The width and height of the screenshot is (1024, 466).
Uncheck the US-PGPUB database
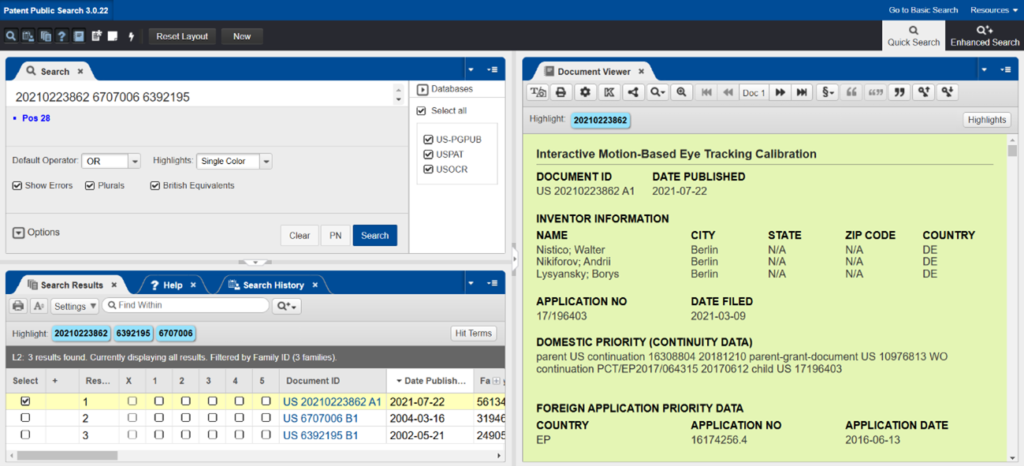coord(428,140)
